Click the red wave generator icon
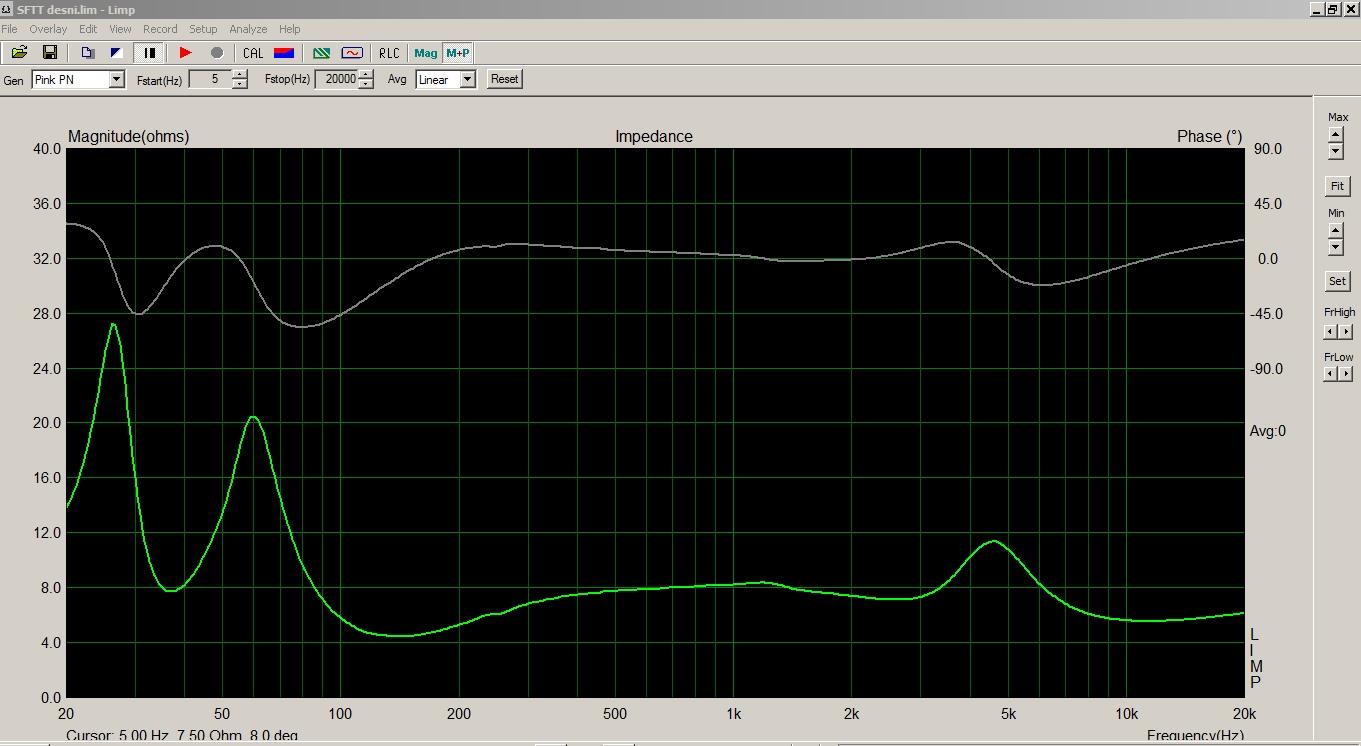 [x=352, y=53]
